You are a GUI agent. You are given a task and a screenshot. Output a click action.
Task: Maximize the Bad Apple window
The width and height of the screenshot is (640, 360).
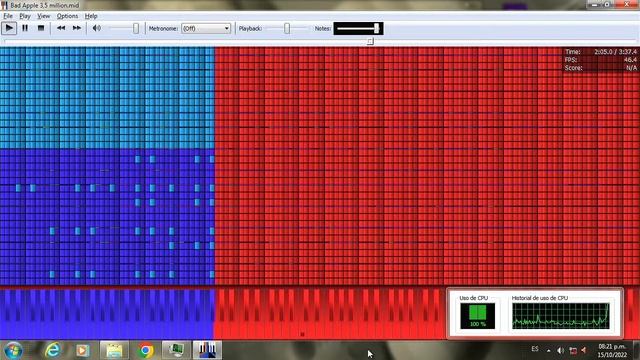pos(607,4)
